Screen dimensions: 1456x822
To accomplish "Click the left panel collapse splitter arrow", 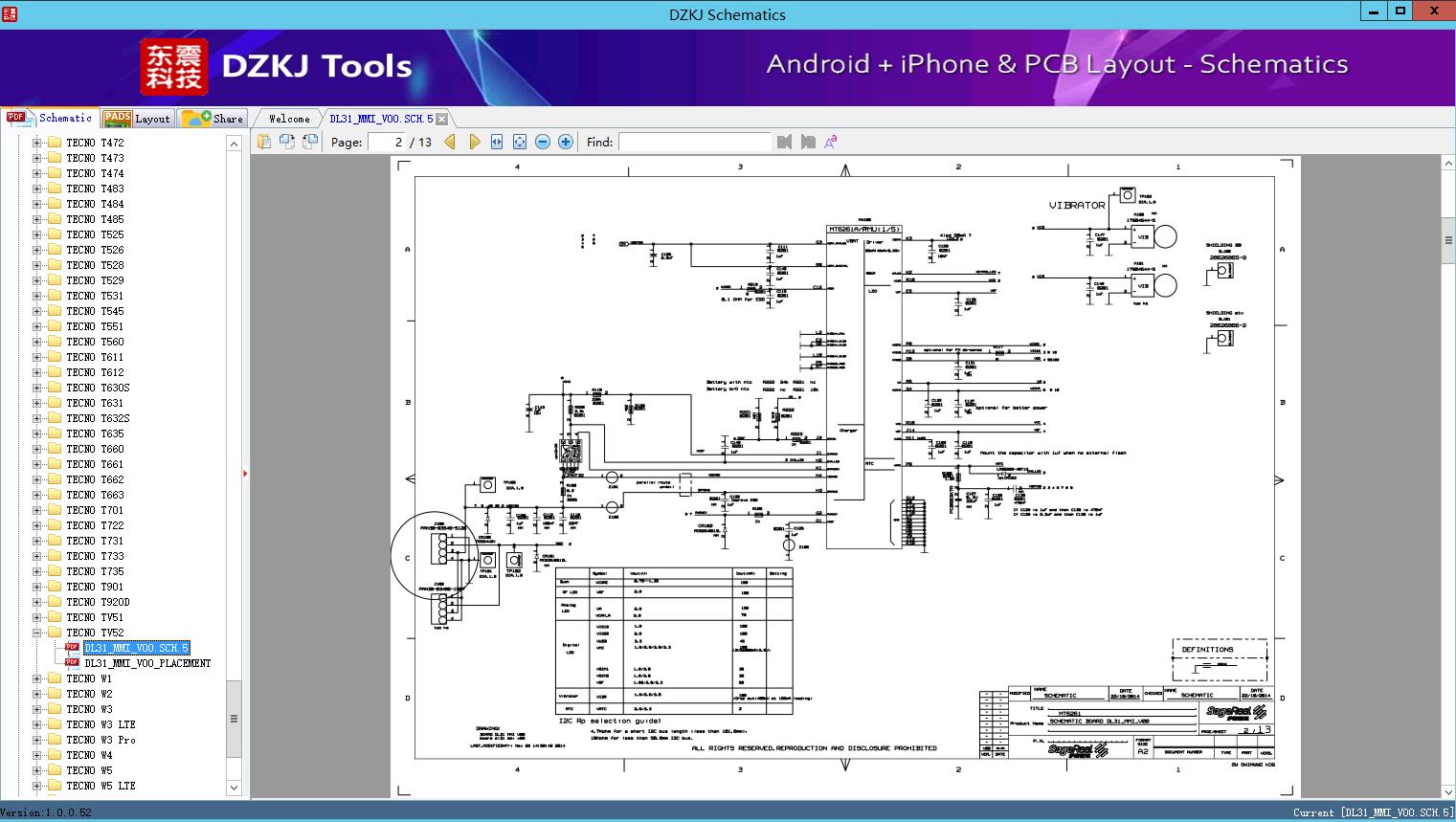I will click(246, 474).
